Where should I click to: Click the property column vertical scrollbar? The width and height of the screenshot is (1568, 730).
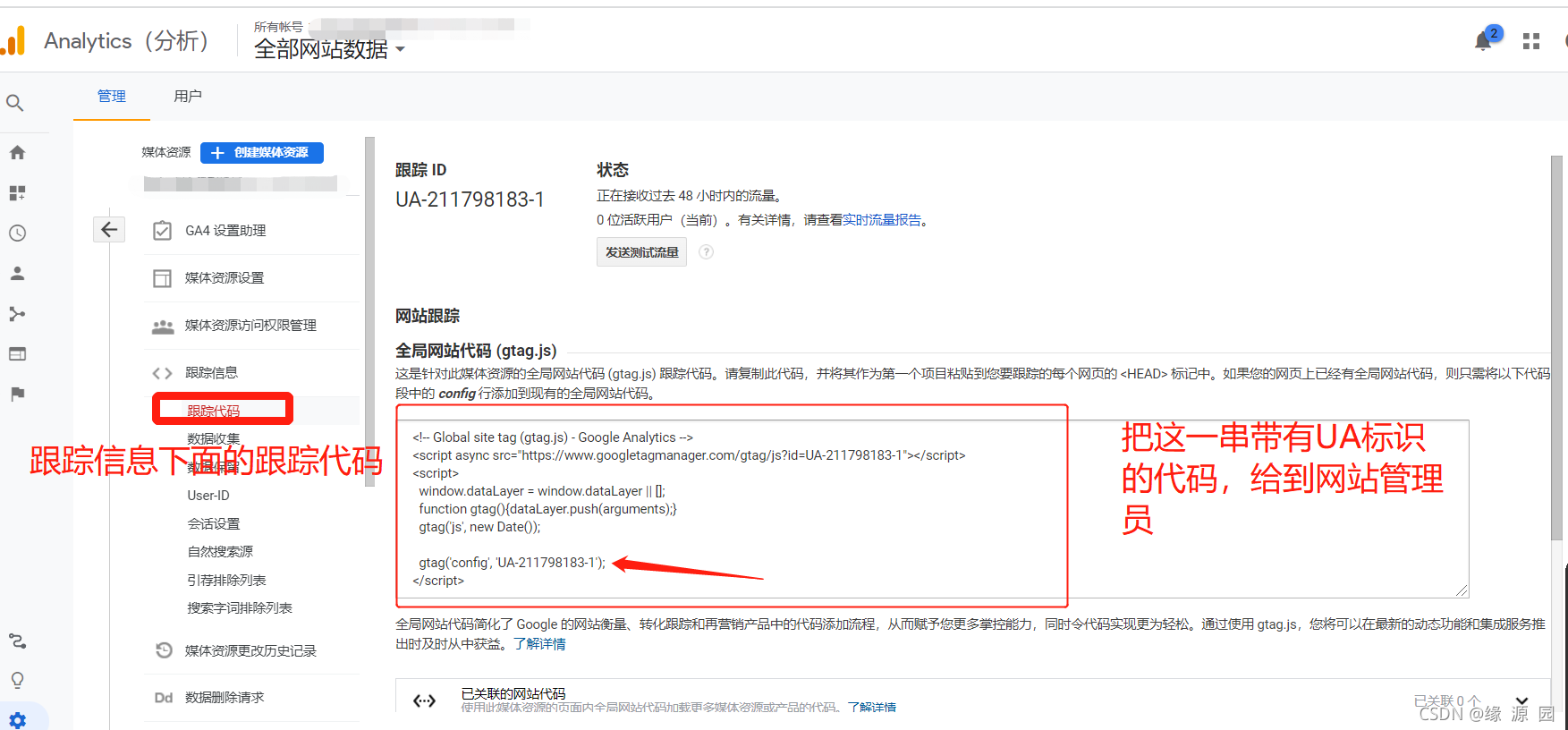click(369, 311)
